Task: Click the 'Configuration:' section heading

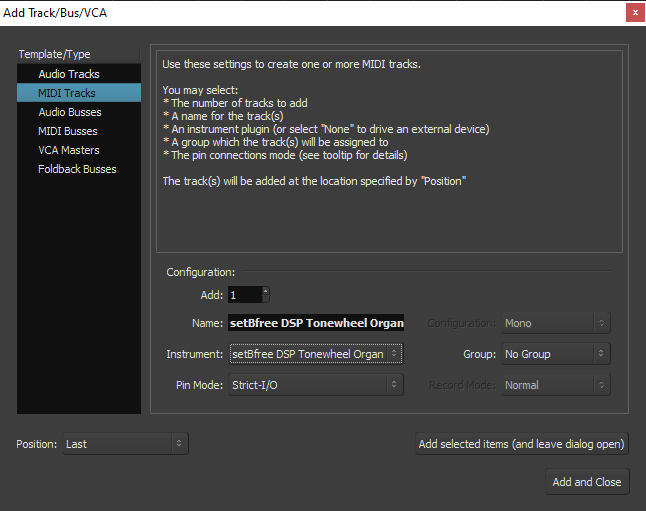Action: point(201,272)
